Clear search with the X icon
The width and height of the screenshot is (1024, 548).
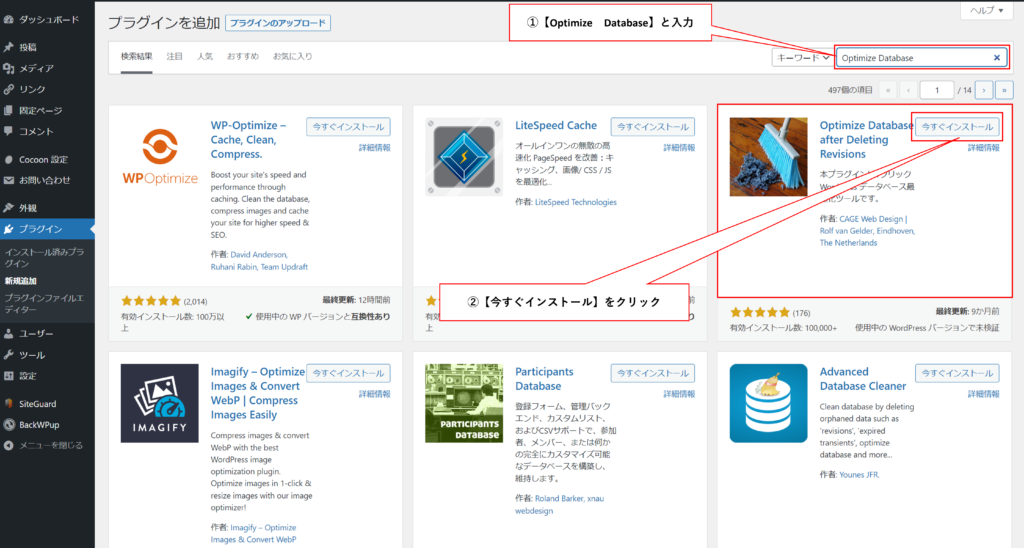997,57
